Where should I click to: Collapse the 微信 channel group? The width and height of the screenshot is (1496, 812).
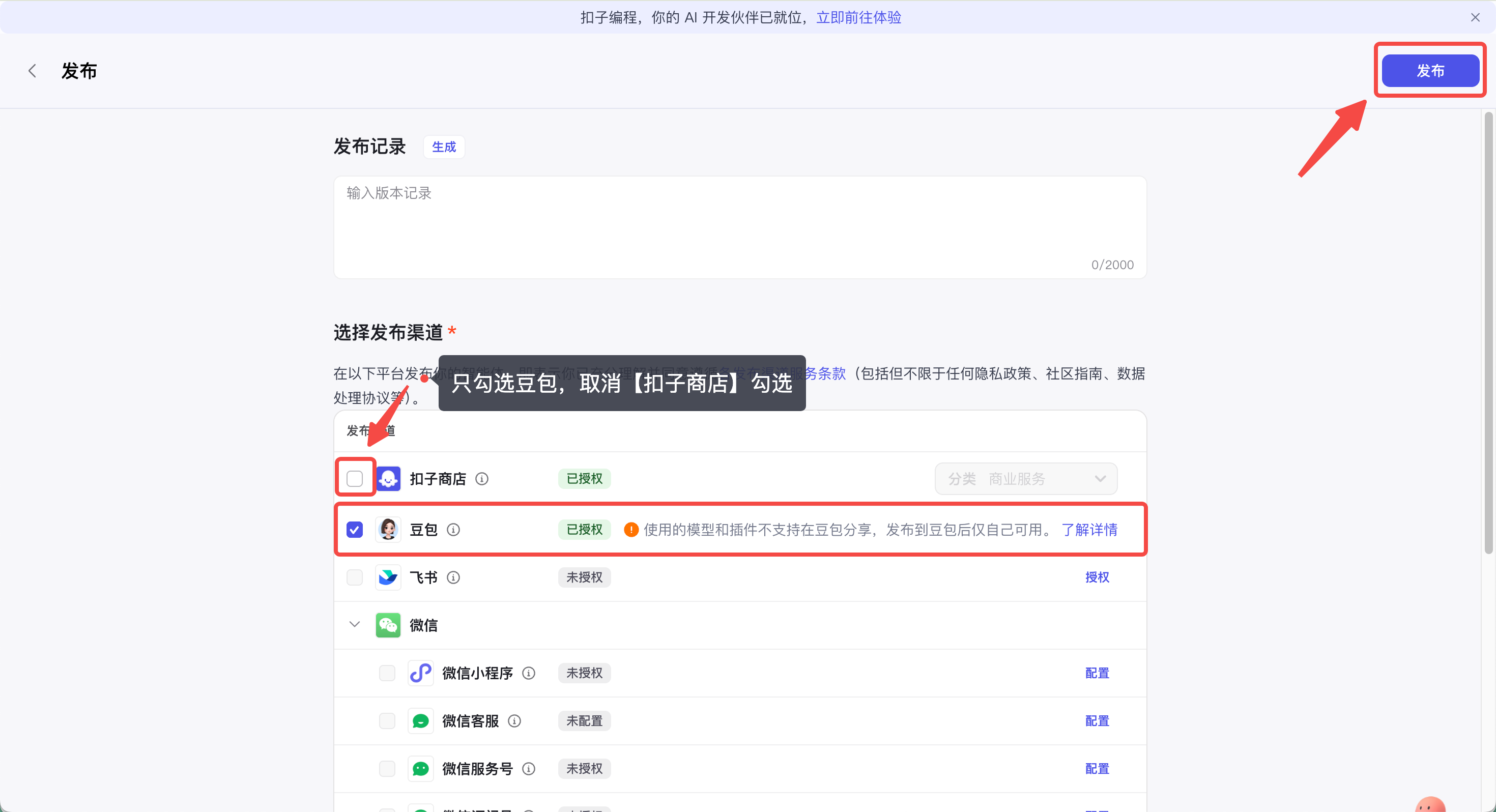click(354, 624)
